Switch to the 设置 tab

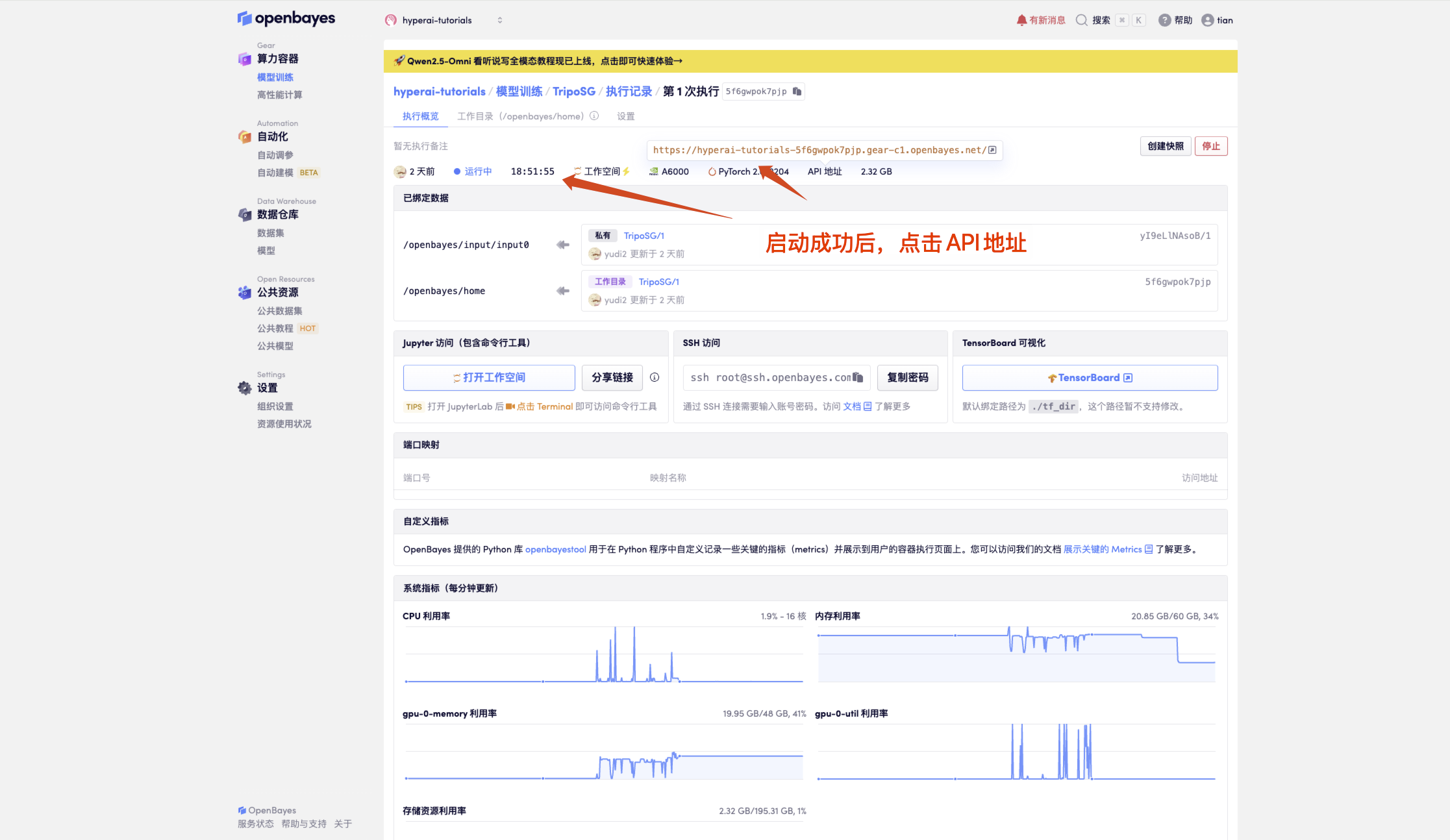625,116
